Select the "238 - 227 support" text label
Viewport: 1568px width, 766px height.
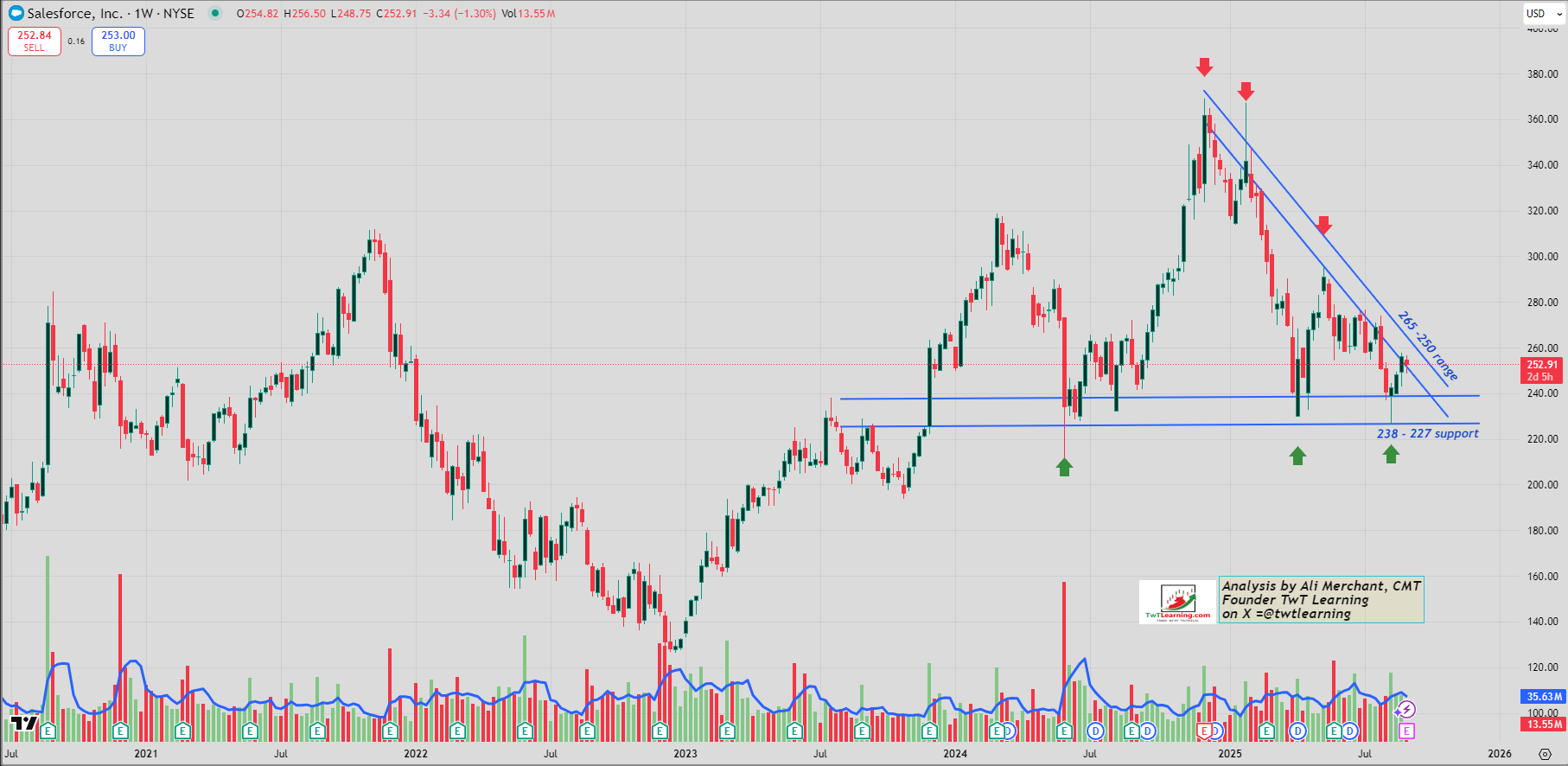(1427, 433)
